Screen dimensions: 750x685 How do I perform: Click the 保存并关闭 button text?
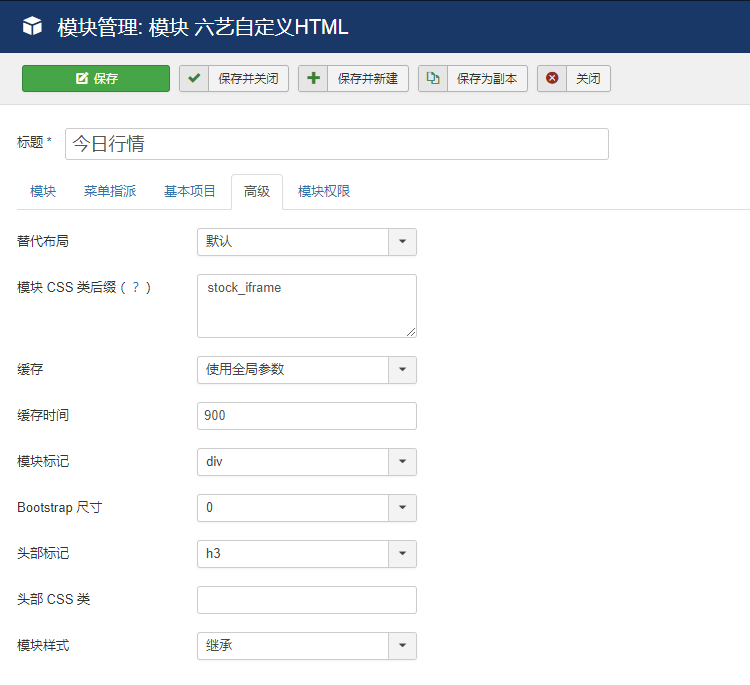pos(248,79)
